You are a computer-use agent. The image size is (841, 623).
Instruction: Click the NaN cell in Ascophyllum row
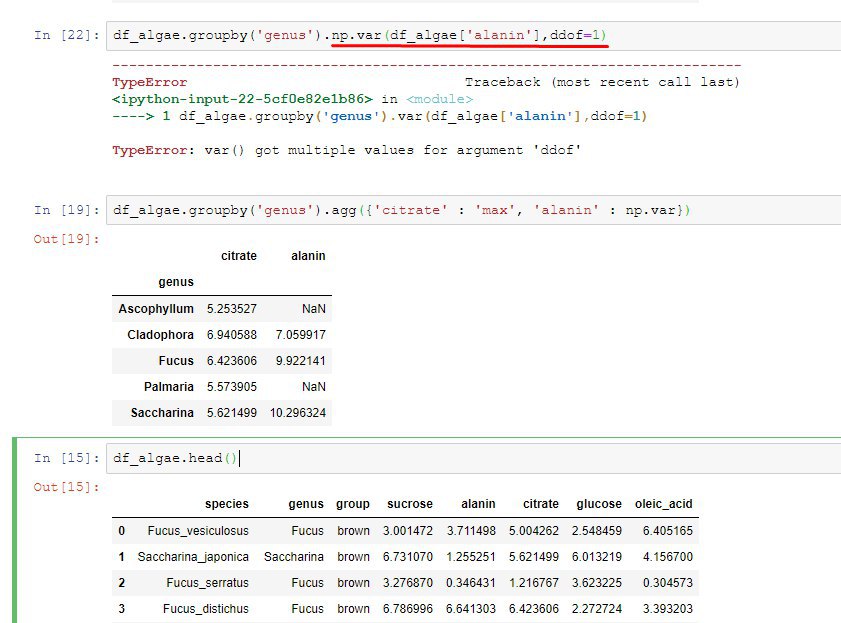[x=314, y=309]
